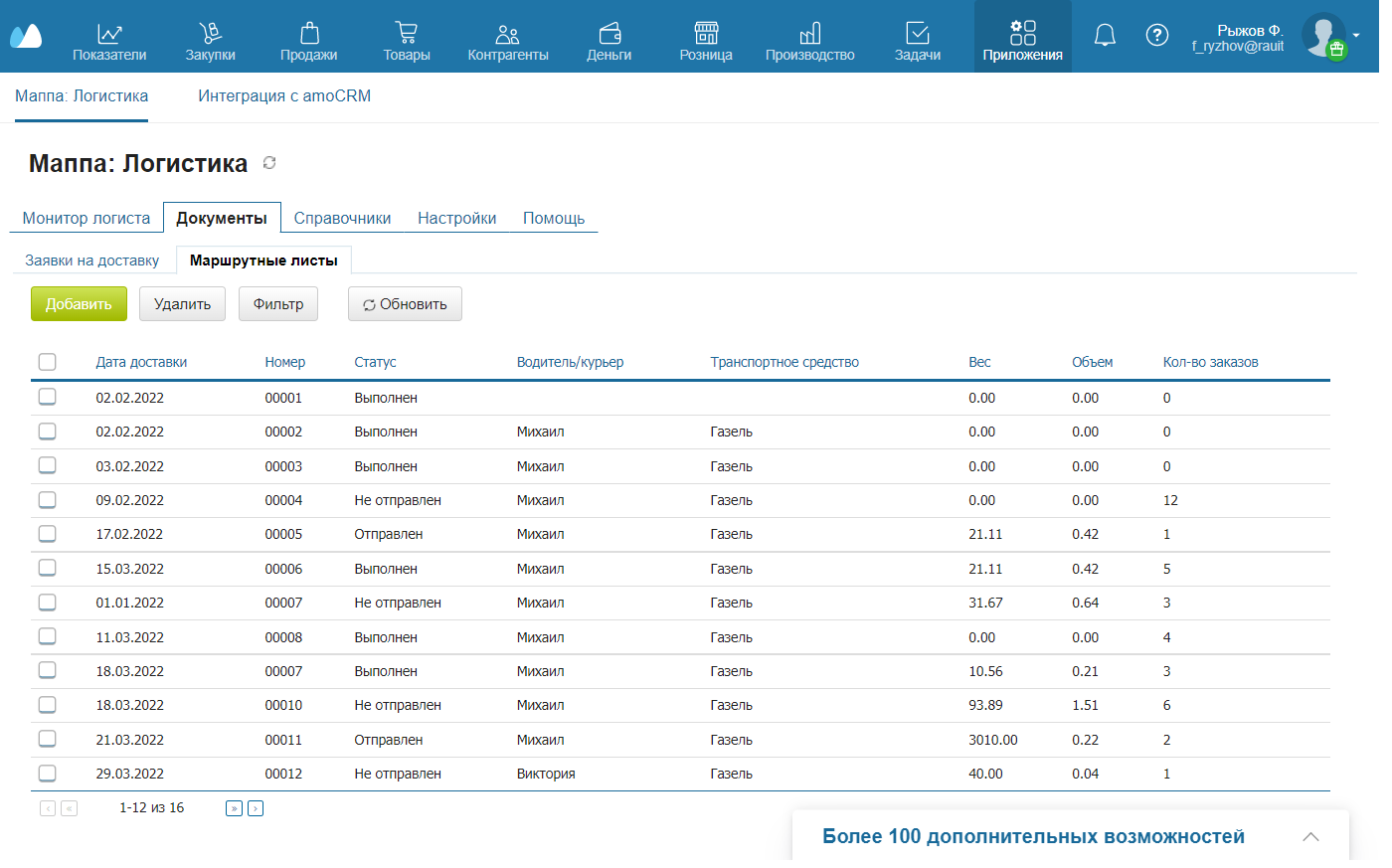Switch to the Справочники tab
This screenshot has height=868, width=1392.
[x=342, y=219]
